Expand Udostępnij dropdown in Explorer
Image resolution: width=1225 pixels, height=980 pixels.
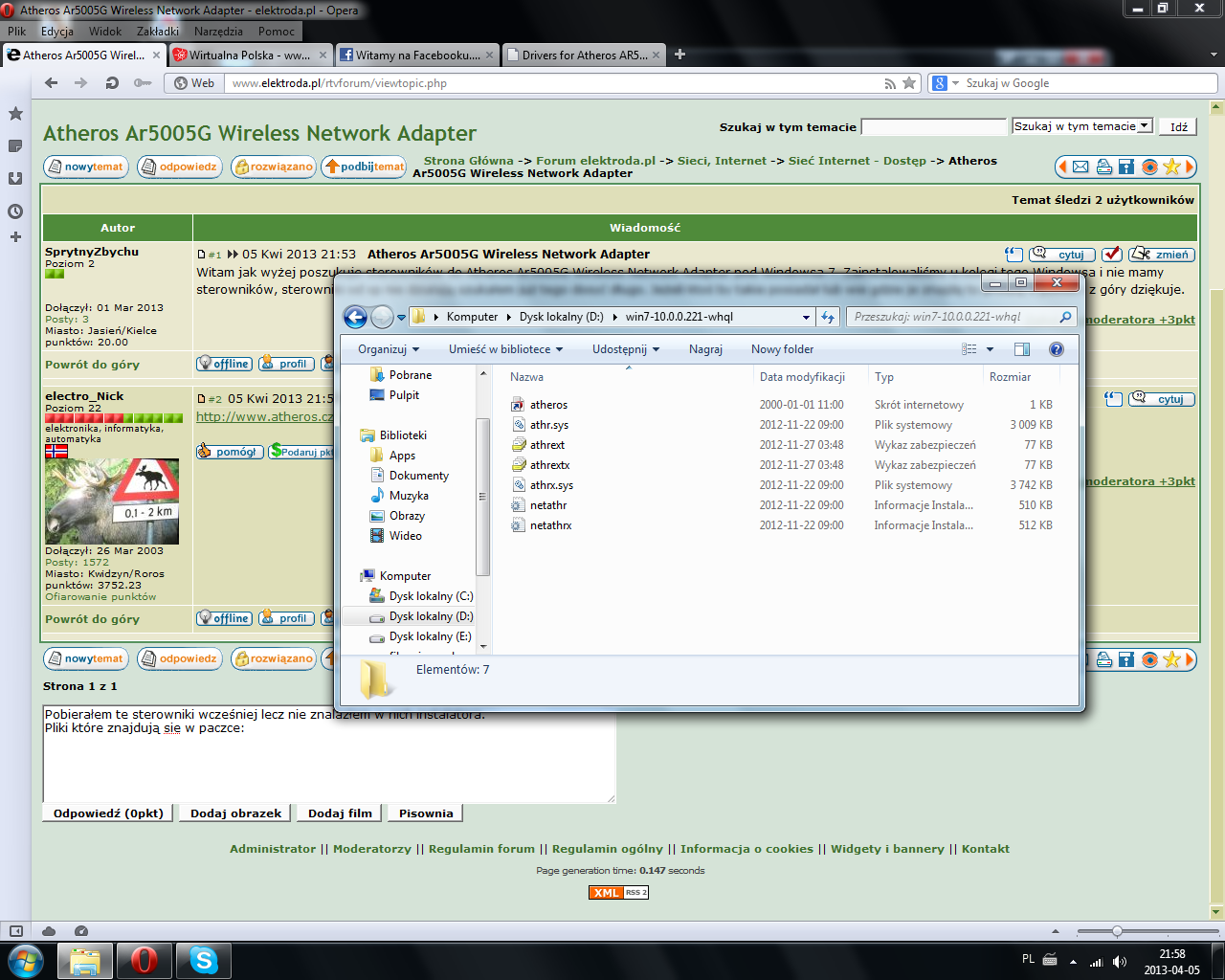pyautogui.click(x=626, y=349)
